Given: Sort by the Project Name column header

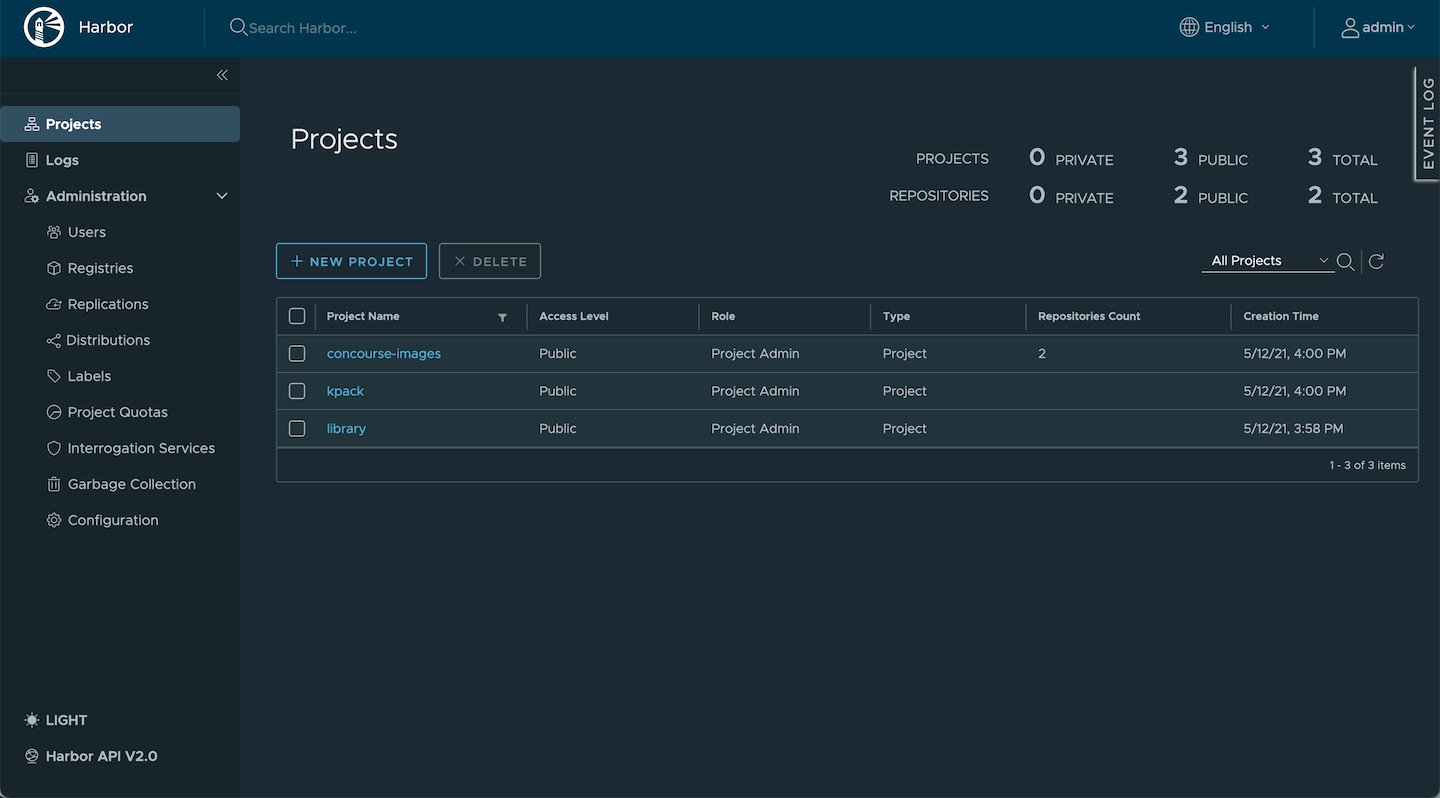Looking at the screenshot, I should click(x=363, y=316).
